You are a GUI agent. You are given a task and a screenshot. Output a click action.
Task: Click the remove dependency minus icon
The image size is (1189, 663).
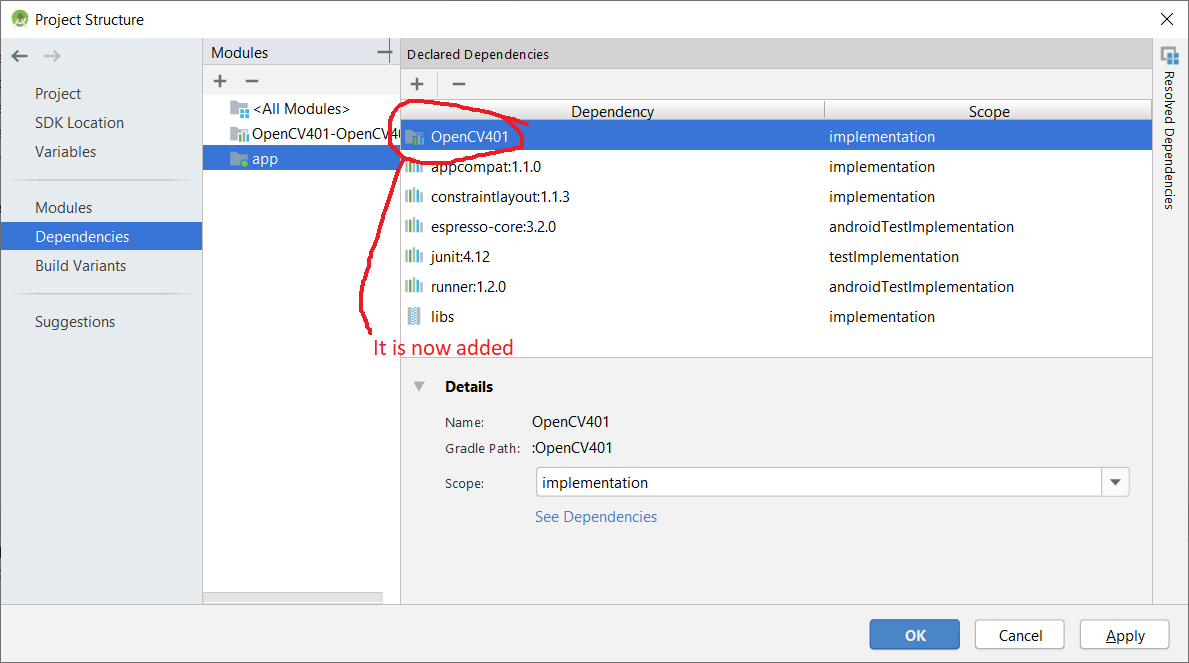tap(458, 84)
